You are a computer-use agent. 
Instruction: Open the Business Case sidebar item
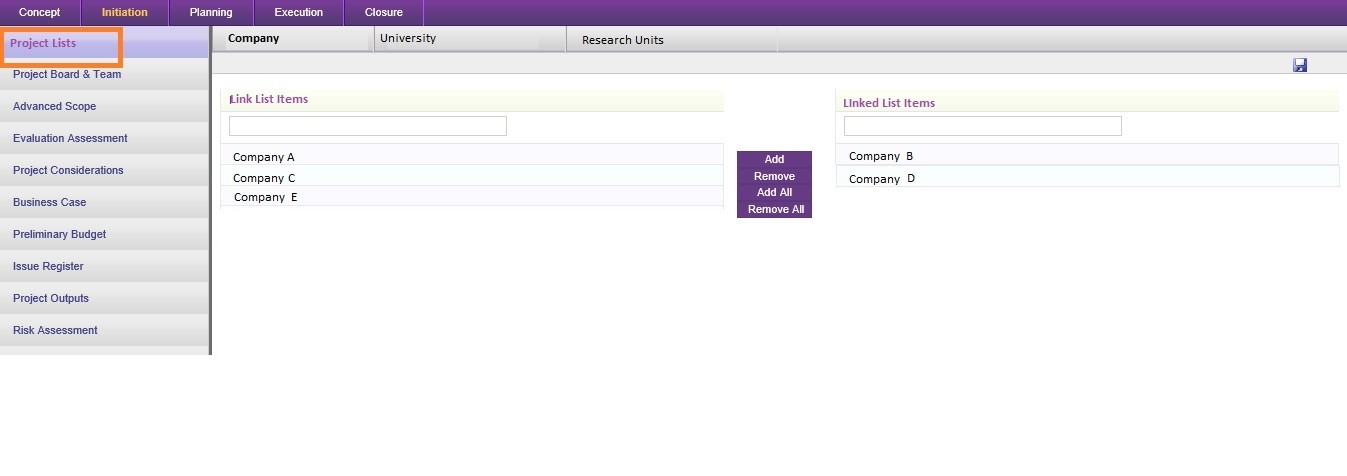click(50, 203)
